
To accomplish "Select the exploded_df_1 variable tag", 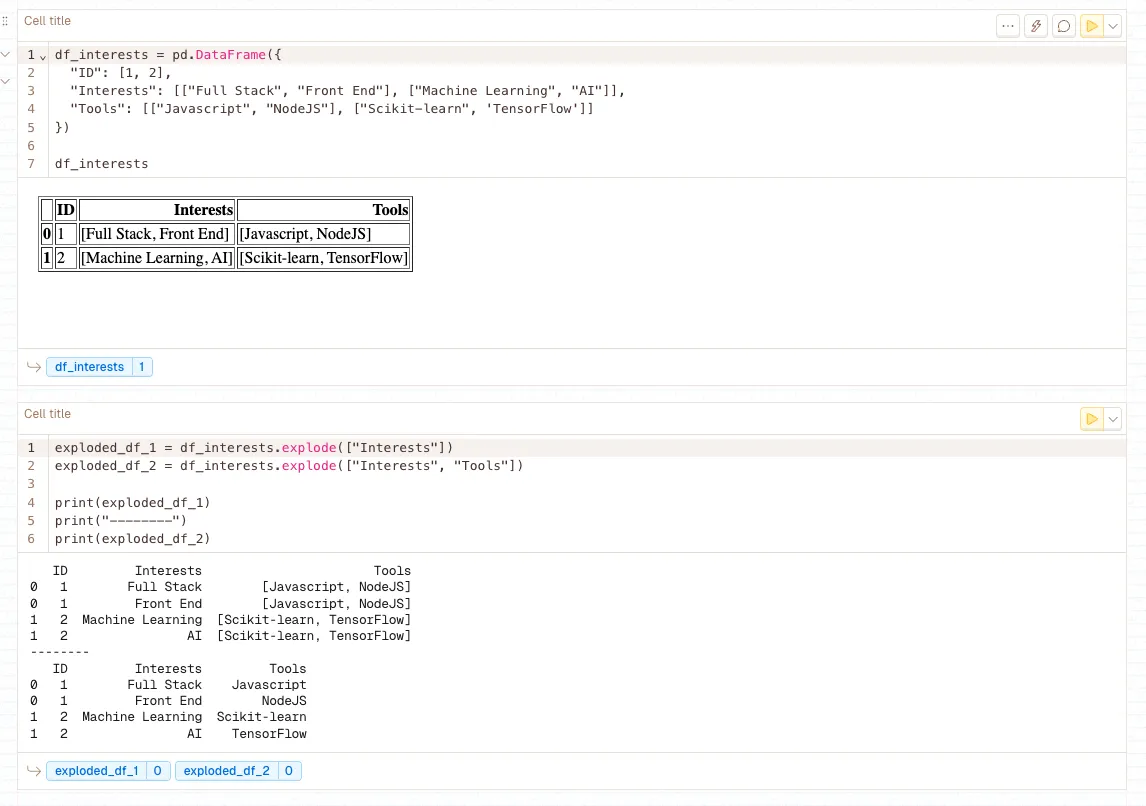I will tap(97, 771).
